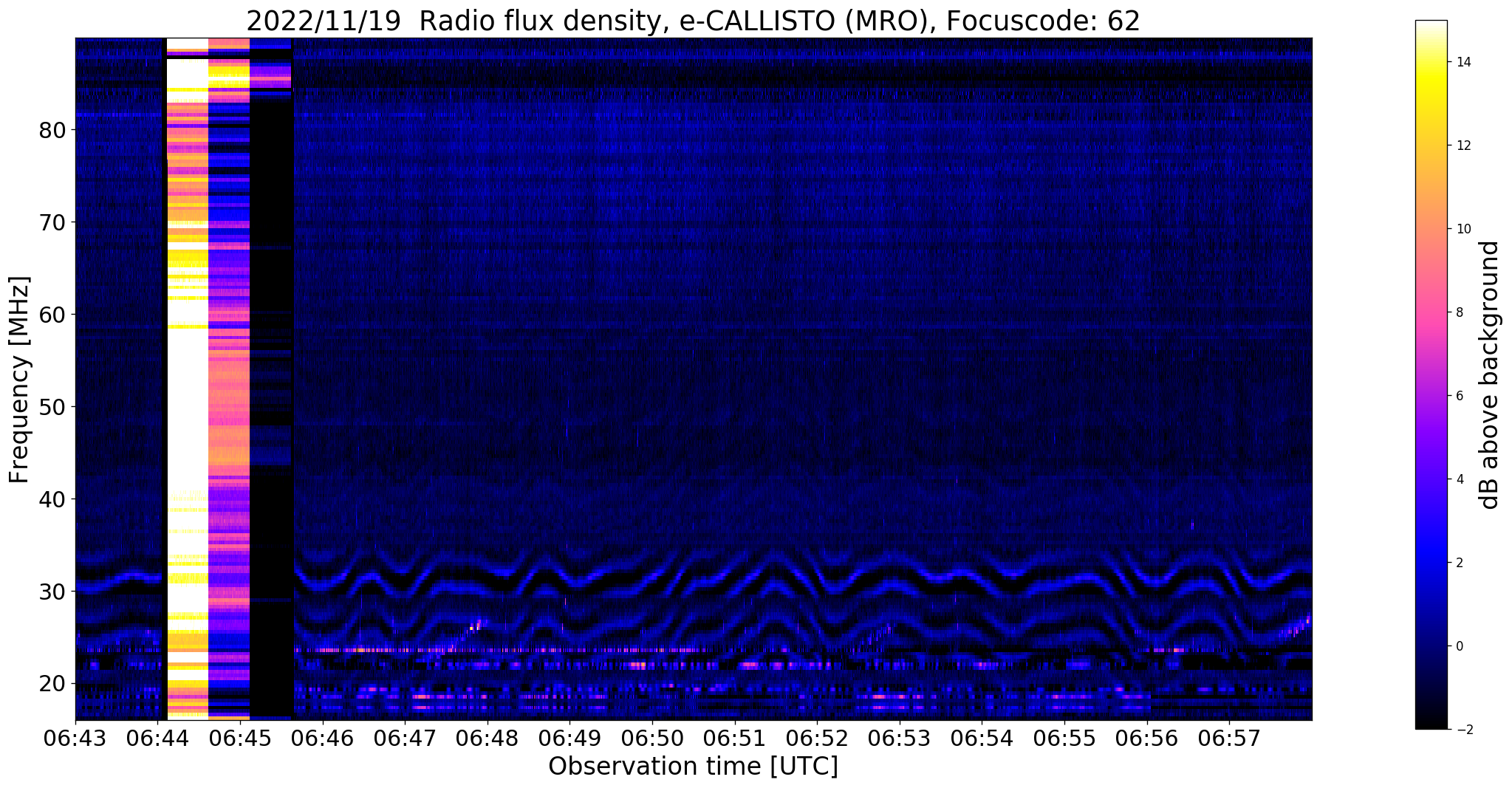Click the 06:48 time tick label
This screenshot has height=788, width=1512.
tap(488, 737)
